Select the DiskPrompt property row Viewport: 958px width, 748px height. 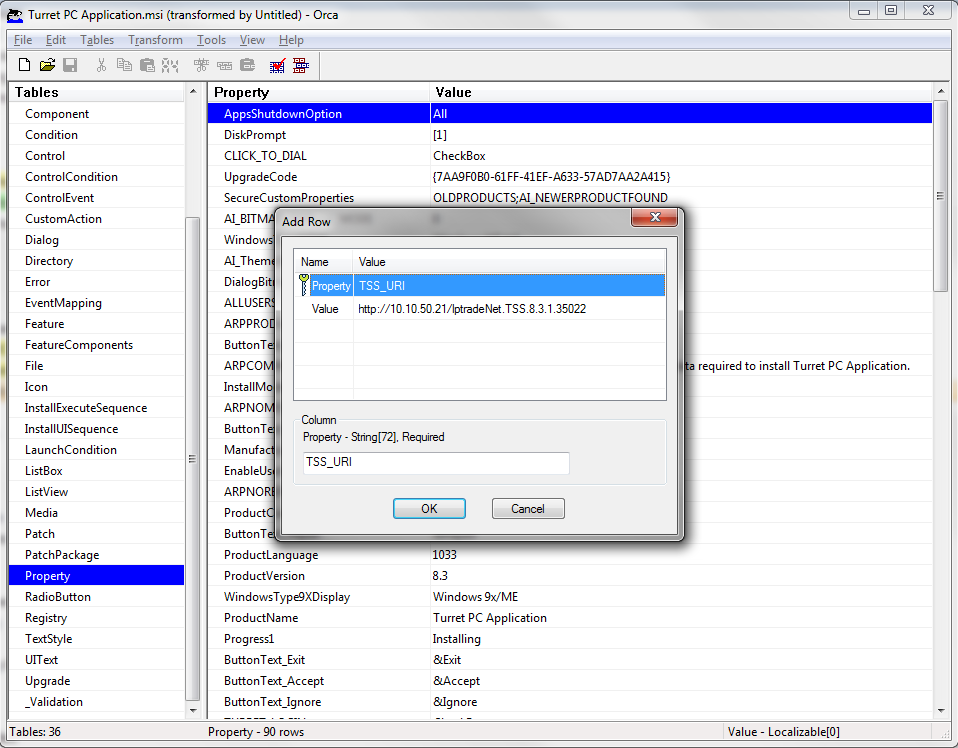click(569, 134)
